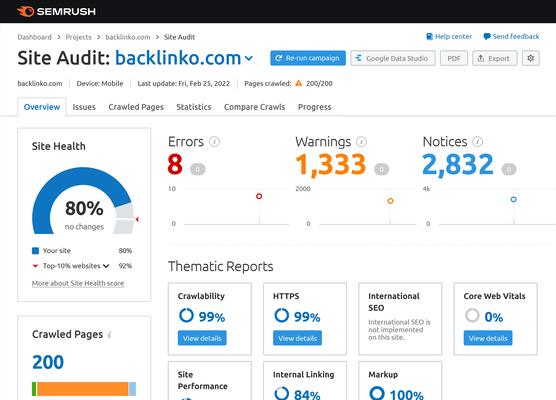Click the Errors count 8
Image resolution: width=556 pixels, height=400 pixels.
point(175,164)
